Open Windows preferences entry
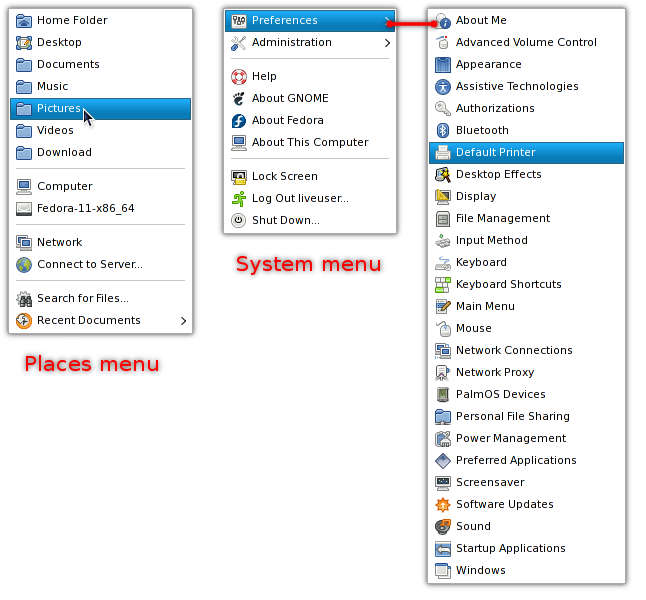The image size is (646, 600). 527,571
